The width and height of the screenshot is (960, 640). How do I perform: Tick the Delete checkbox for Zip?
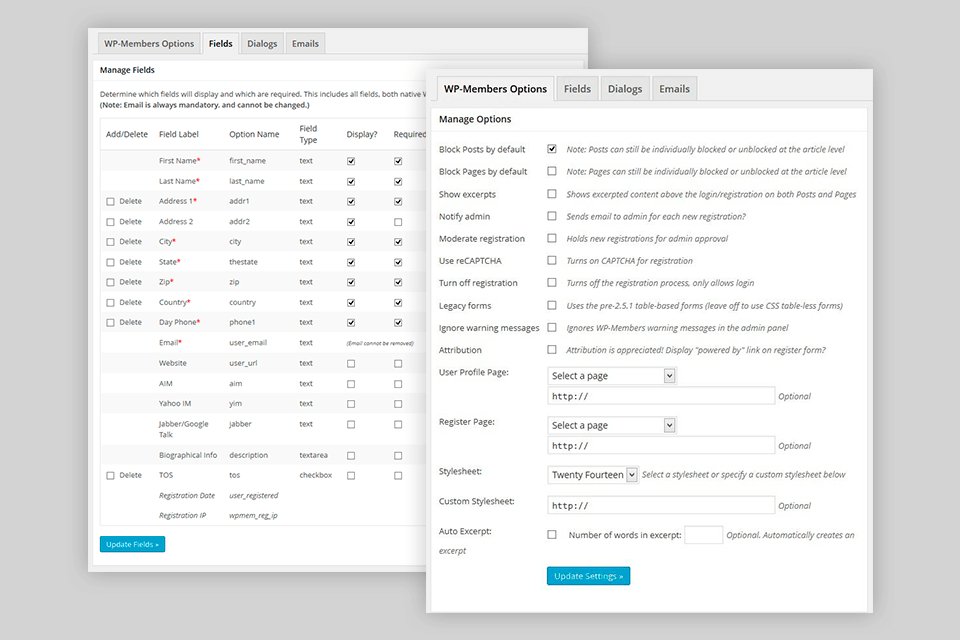[110, 282]
